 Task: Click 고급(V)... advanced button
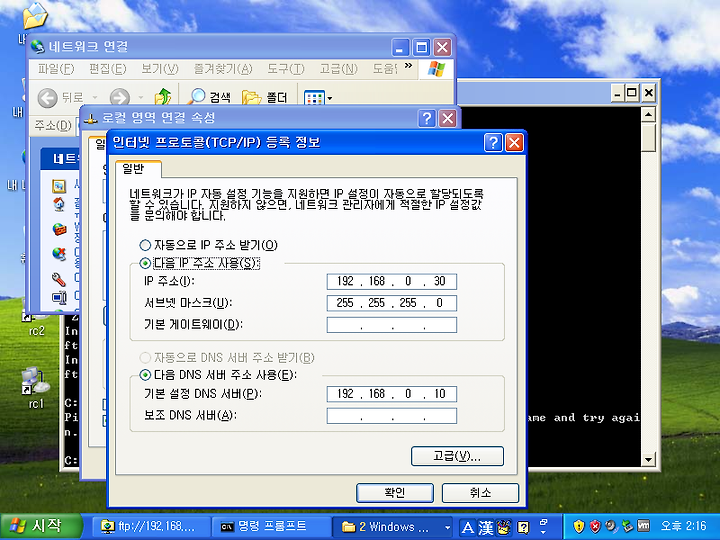[x=457, y=456]
